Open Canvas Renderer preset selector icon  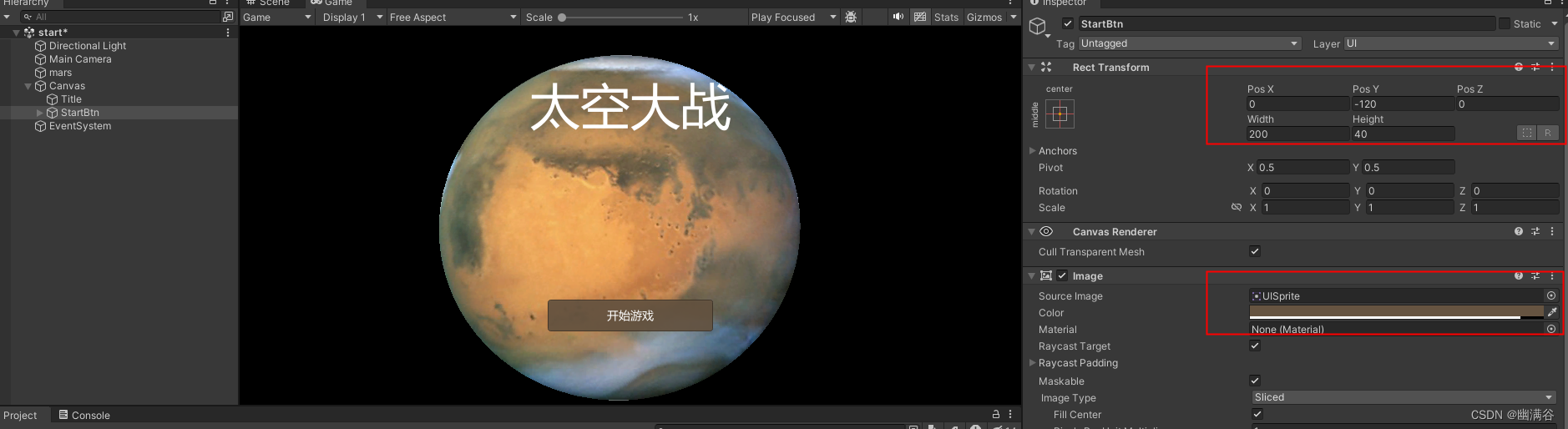pyautogui.click(x=1535, y=231)
